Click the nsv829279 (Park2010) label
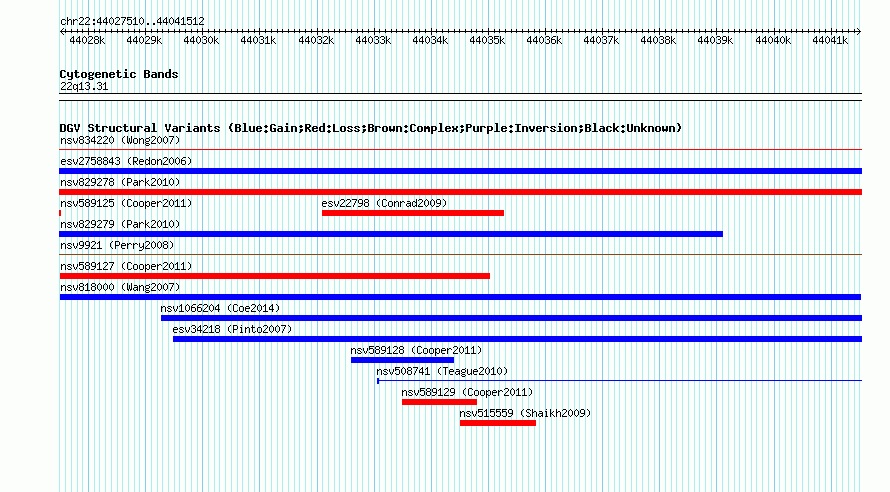 (x=120, y=224)
